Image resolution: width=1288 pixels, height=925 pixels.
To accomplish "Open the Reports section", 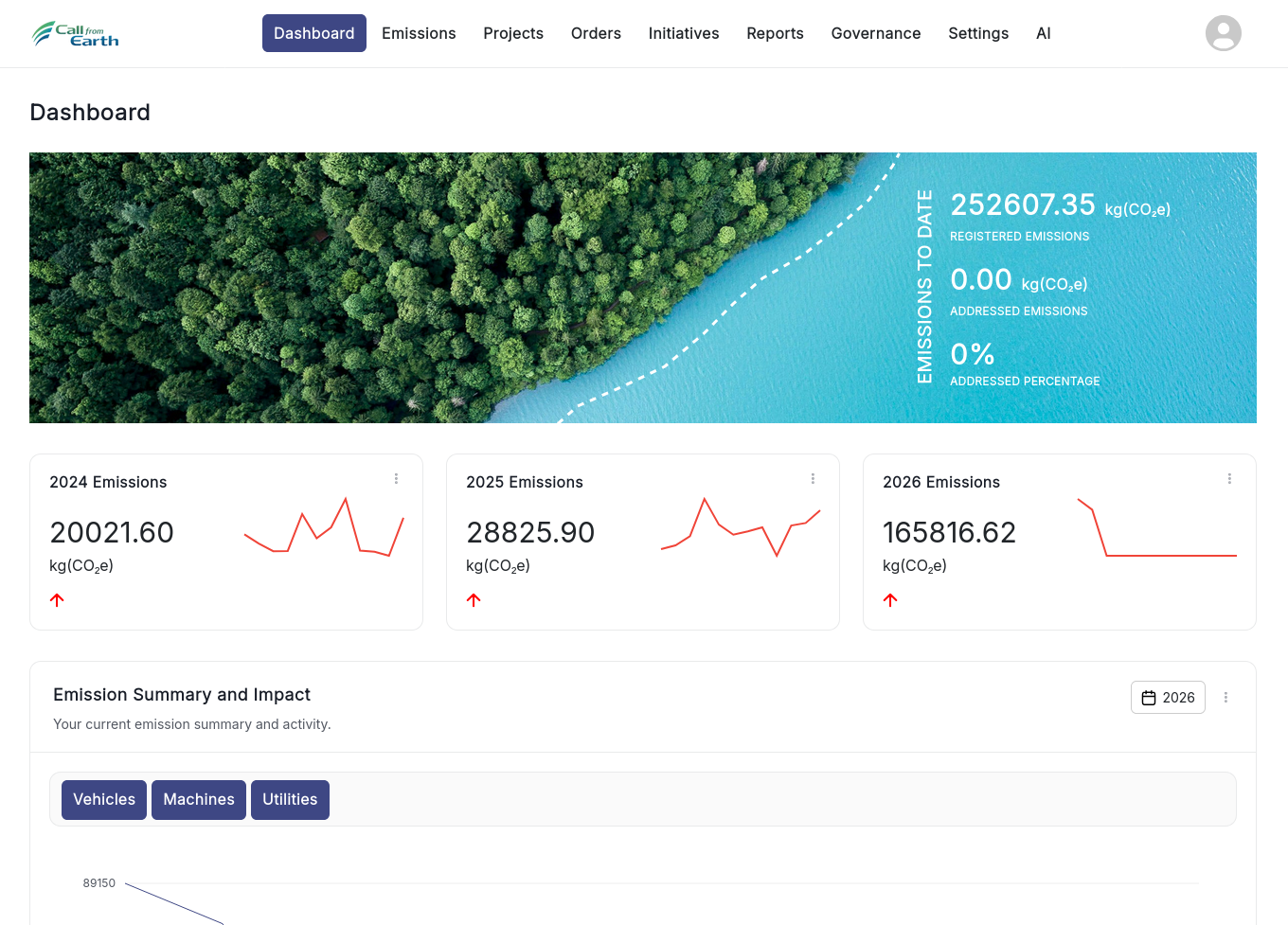I will click(x=775, y=34).
